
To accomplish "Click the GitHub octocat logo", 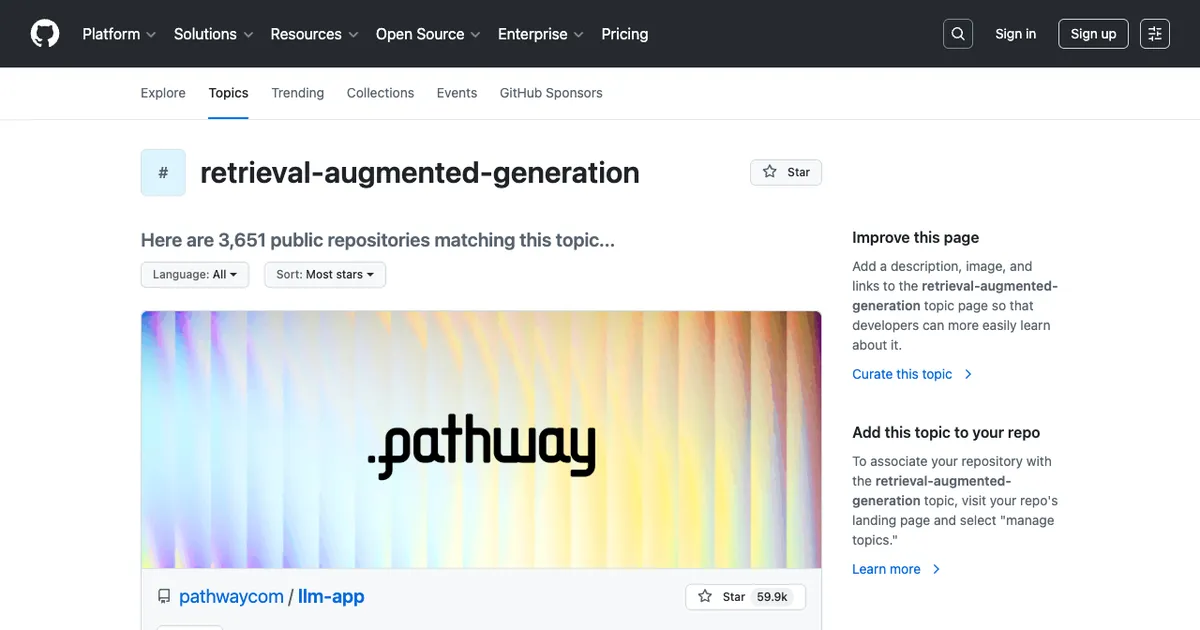I will tap(44, 33).
